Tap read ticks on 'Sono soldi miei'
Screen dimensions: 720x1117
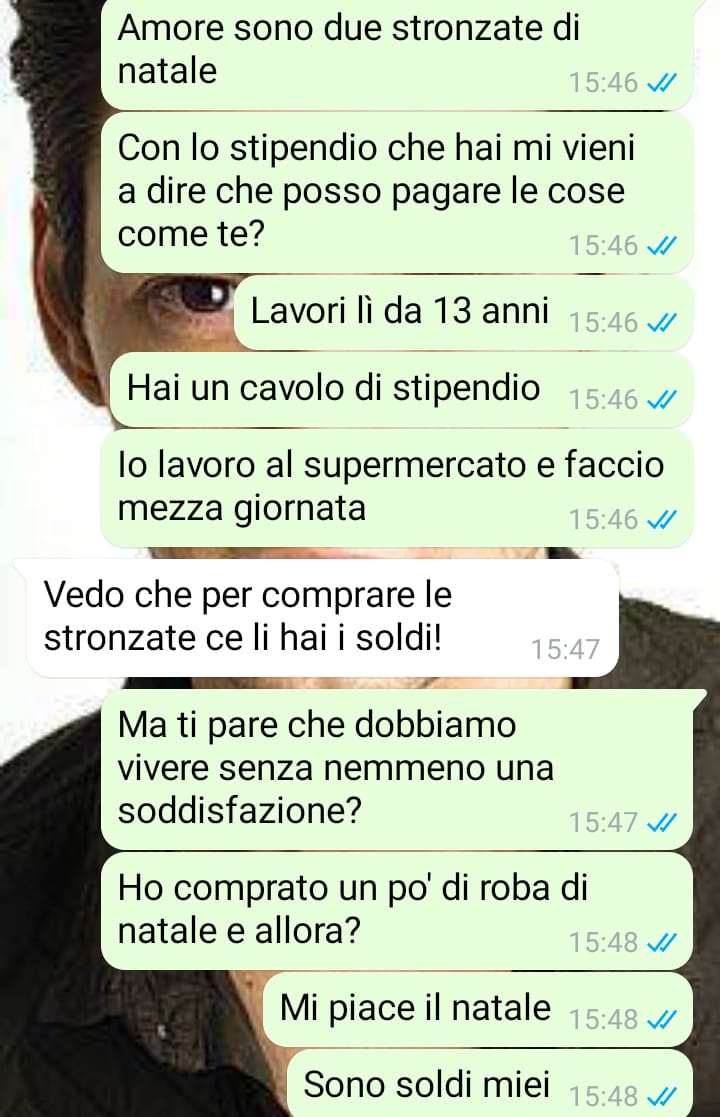pos(661,1096)
